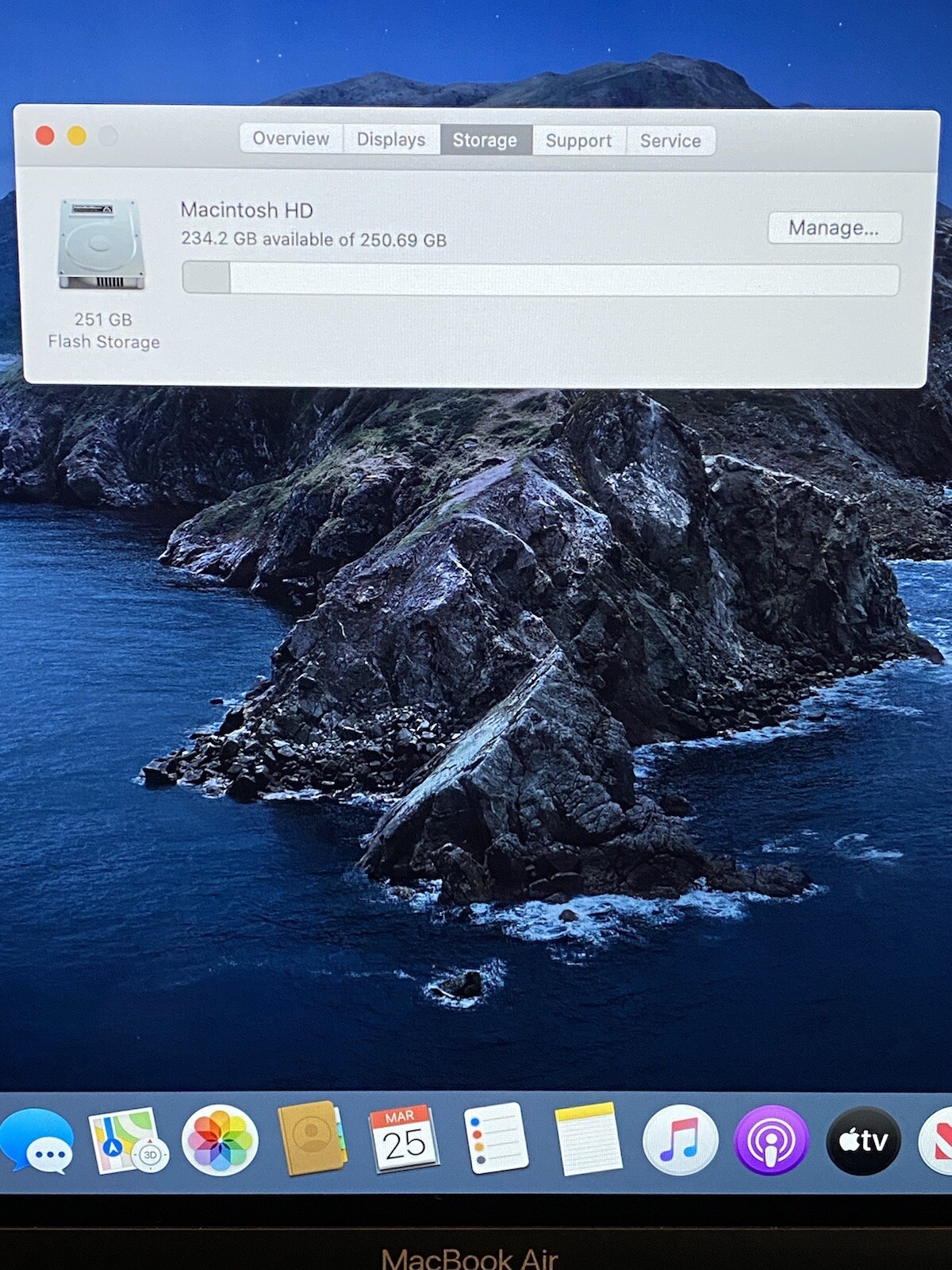Switch to the Displays tab
952x1270 pixels.
pos(391,140)
